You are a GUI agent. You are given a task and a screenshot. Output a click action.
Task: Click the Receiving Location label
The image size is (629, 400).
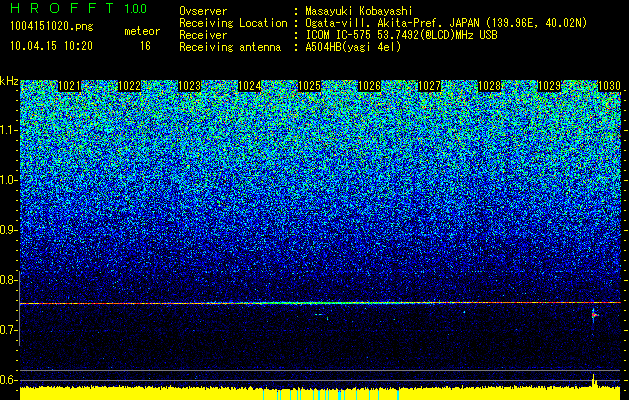click(233, 23)
